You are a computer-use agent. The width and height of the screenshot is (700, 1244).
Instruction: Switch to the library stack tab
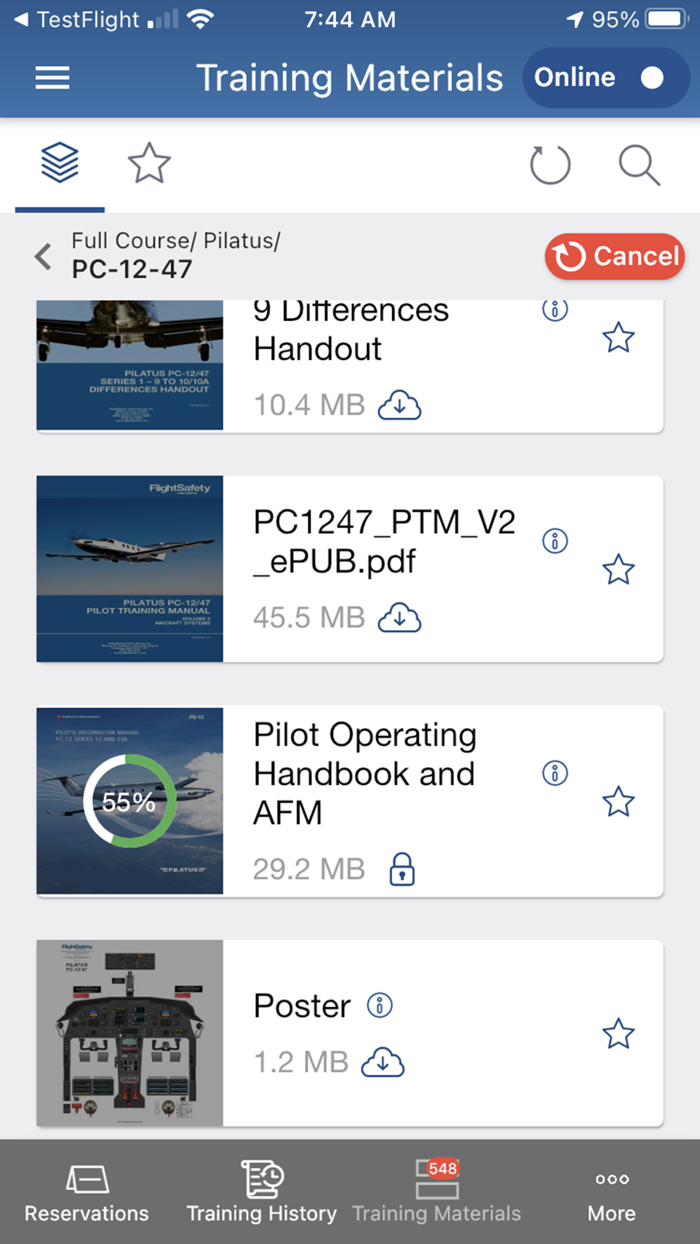[60, 163]
